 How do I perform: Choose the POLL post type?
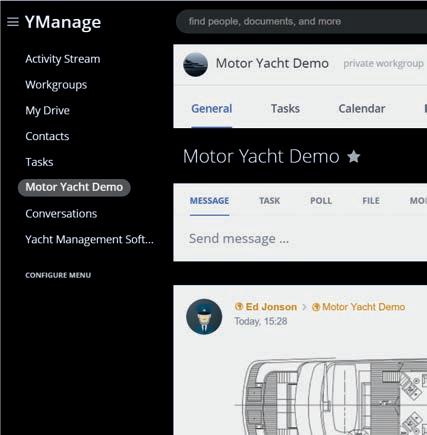pyautogui.click(x=321, y=201)
